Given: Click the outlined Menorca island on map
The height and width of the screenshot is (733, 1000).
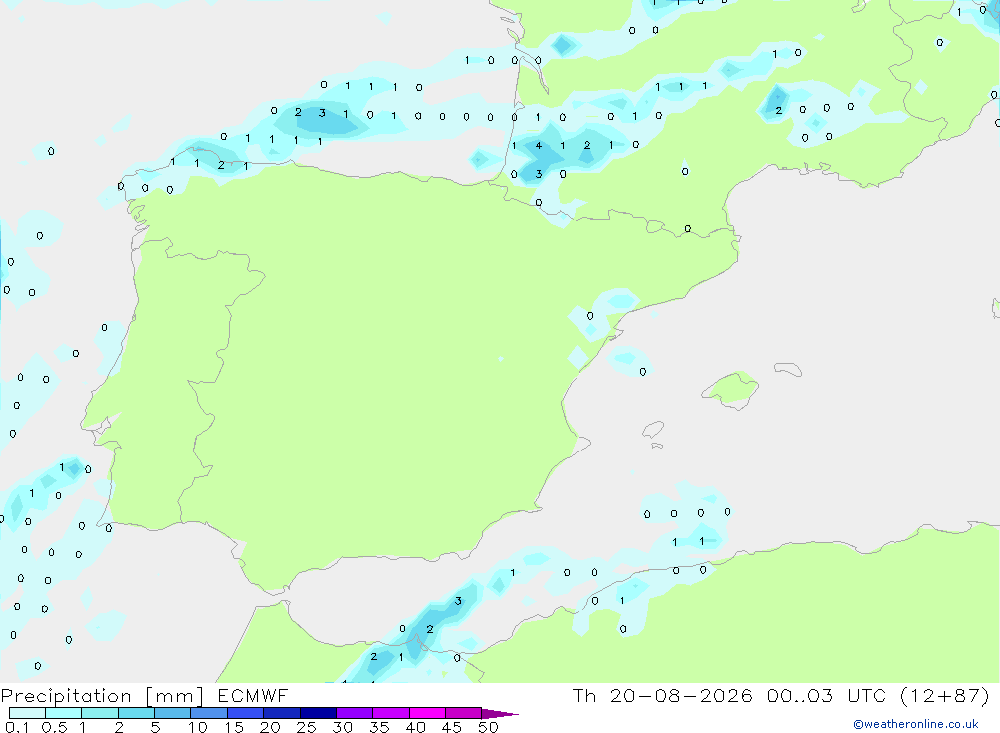Looking at the screenshot, I should [788, 369].
